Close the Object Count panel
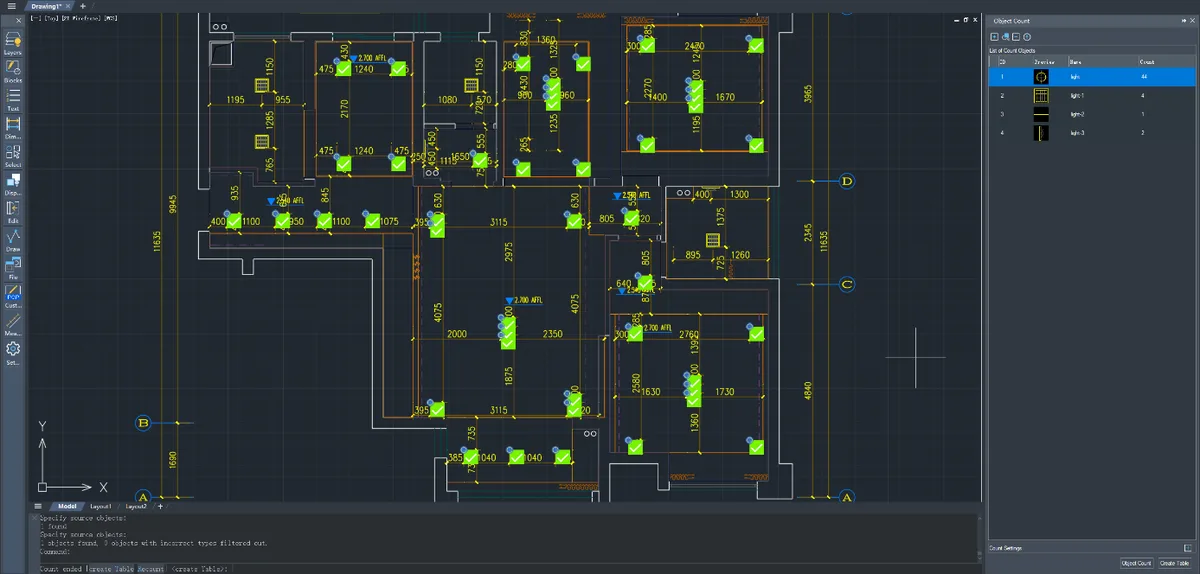 pos(1192,20)
